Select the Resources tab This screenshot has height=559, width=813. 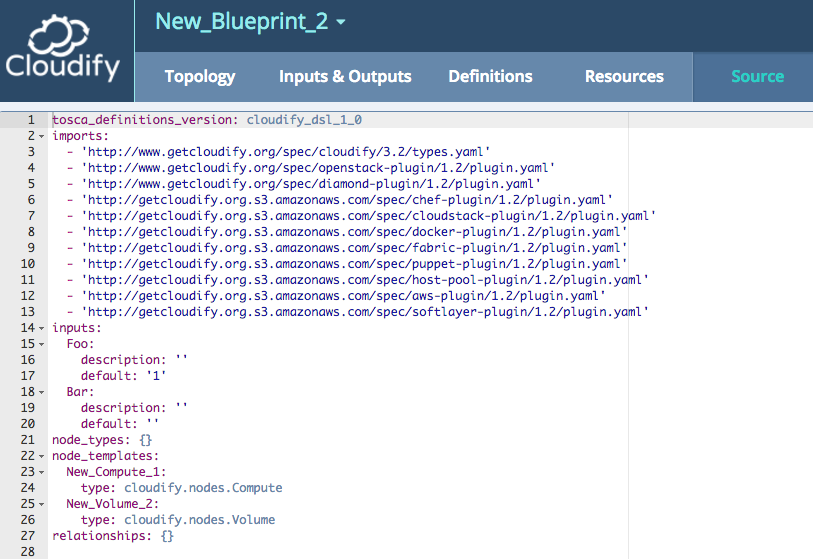(624, 77)
